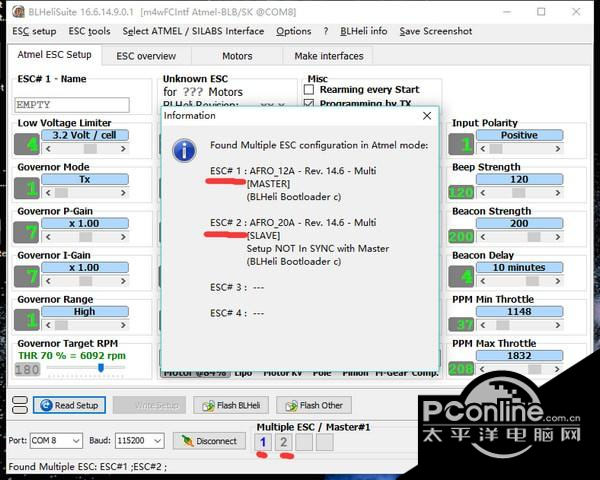Screen dimensions: 600x480
Task: Select ESC number 1 button
Action: 263,442
